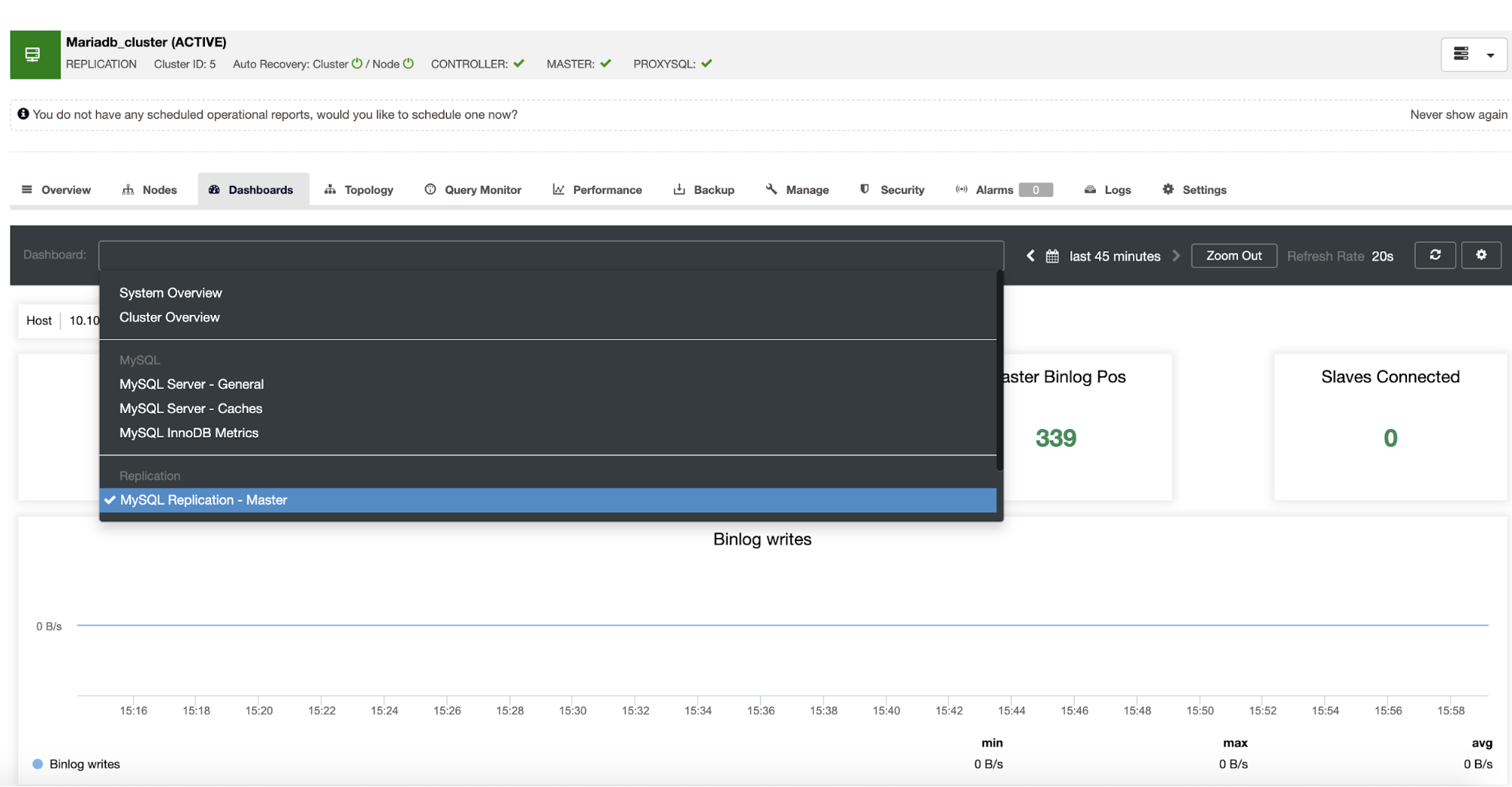The height and width of the screenshot is (787, 1512).
Task: Click the max column header
Action: [1235, 743]
